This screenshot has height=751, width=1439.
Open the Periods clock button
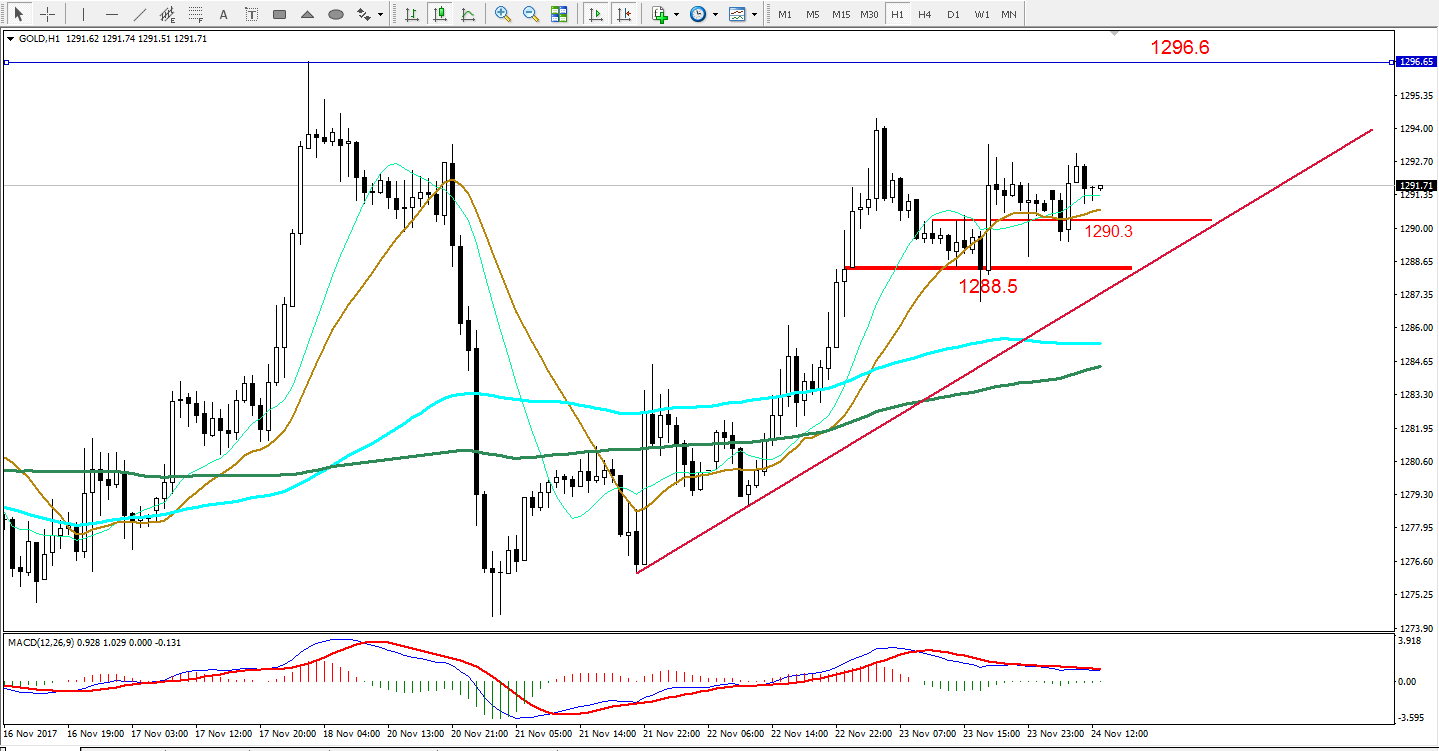[698, 15]
